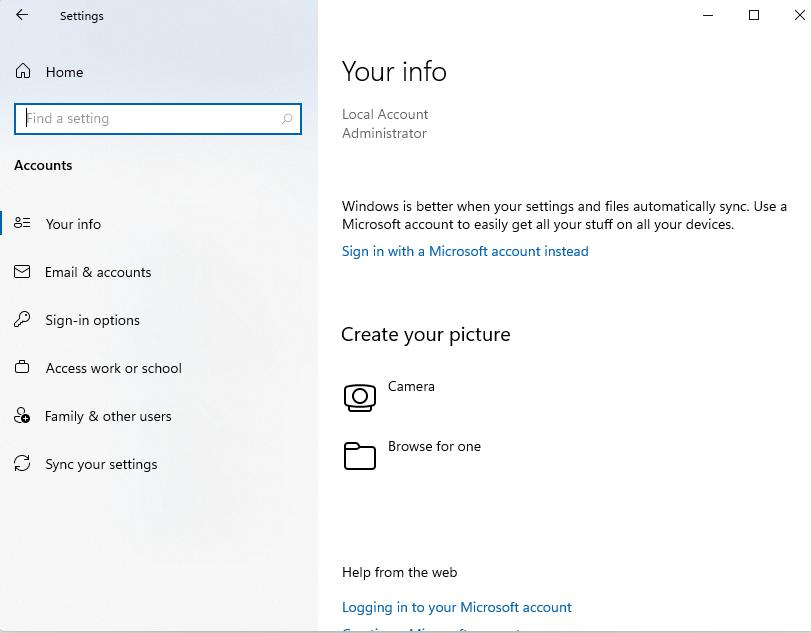811x633 pixels.
Task: Click the Access work or school briefcase icon
Action: coord(22,368)
